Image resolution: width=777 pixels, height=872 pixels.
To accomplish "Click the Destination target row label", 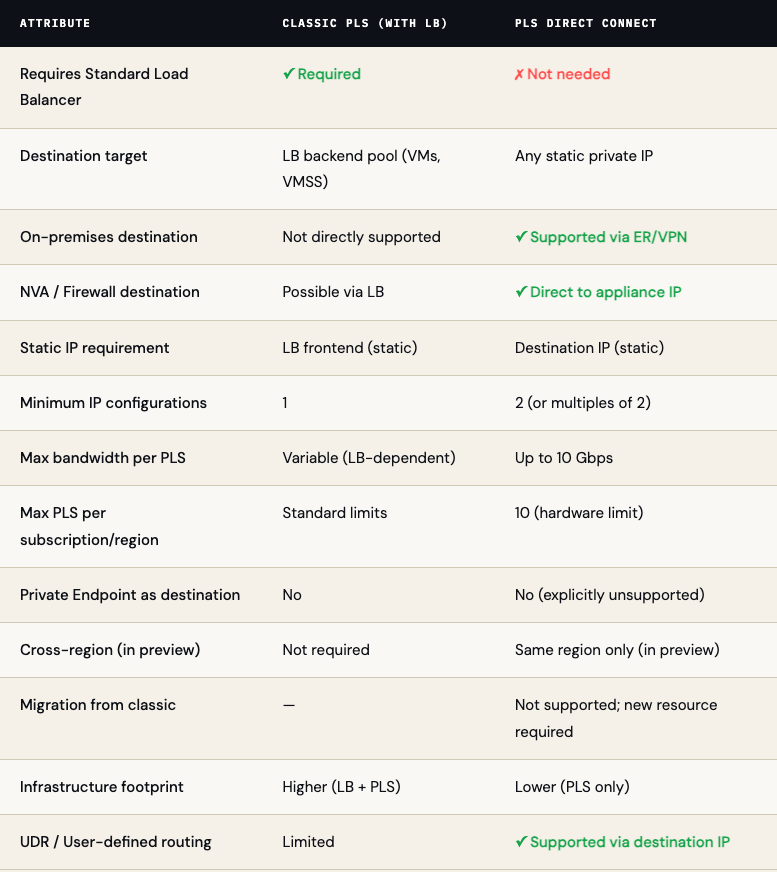I will coord(84,156).
